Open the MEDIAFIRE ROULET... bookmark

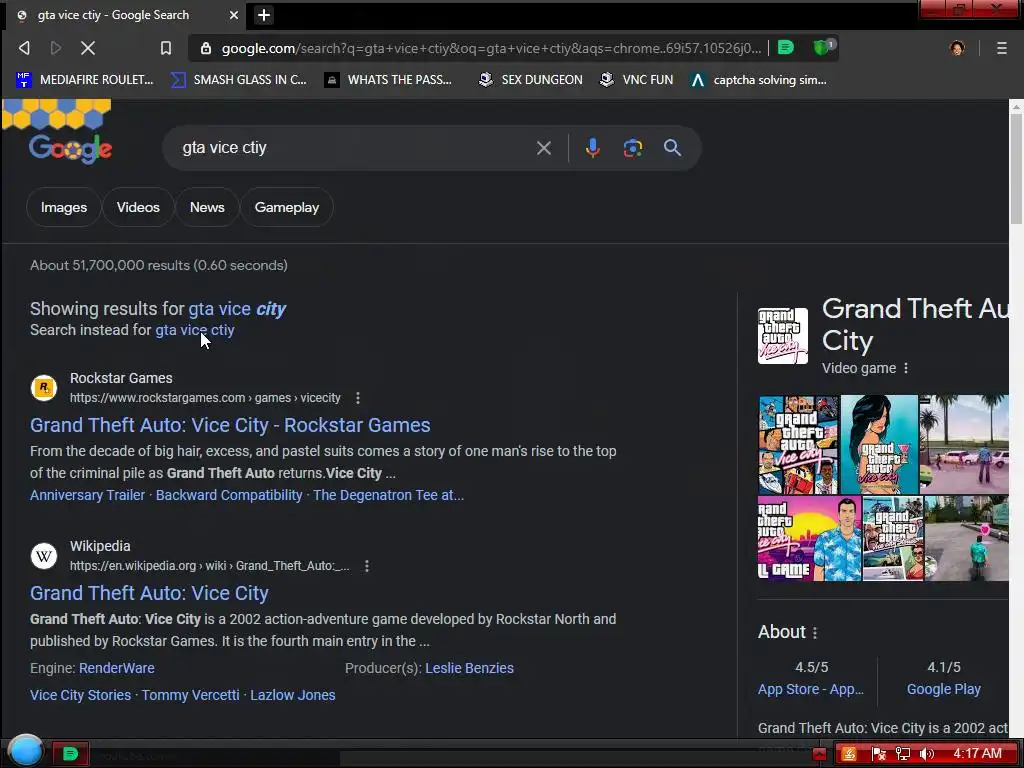click(84, 80)
